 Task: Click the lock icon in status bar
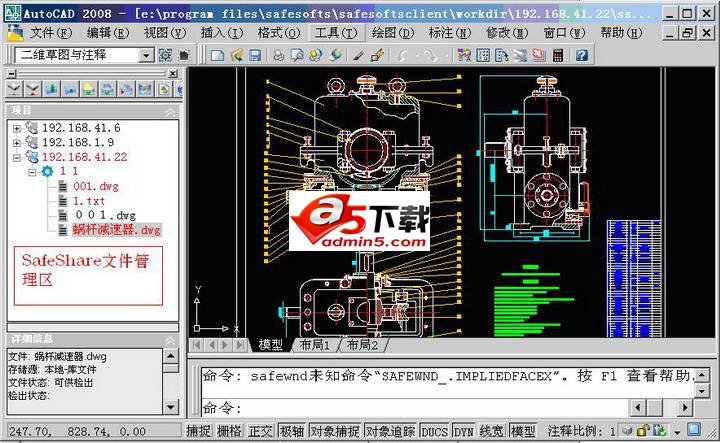(645, 431)
